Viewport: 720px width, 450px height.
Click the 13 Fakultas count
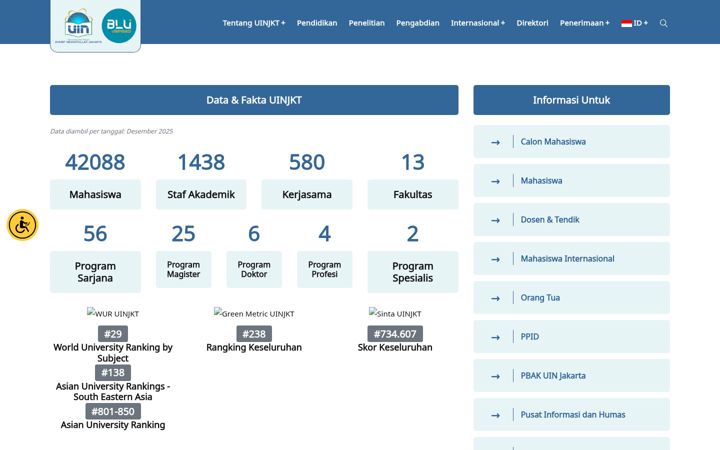[x=413, y=162]
